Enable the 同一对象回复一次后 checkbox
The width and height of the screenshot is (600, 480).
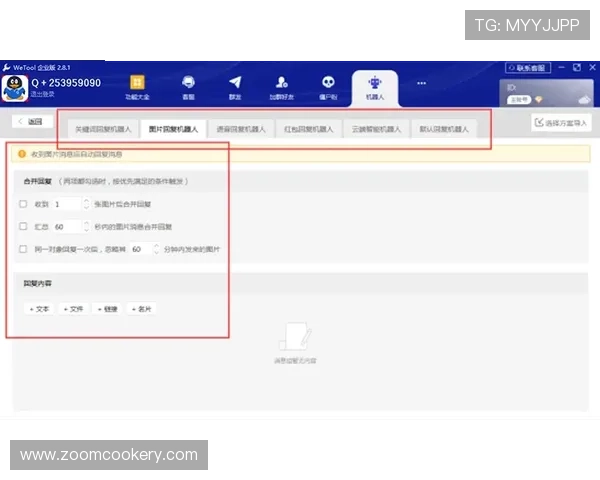(x=23, y=249)
